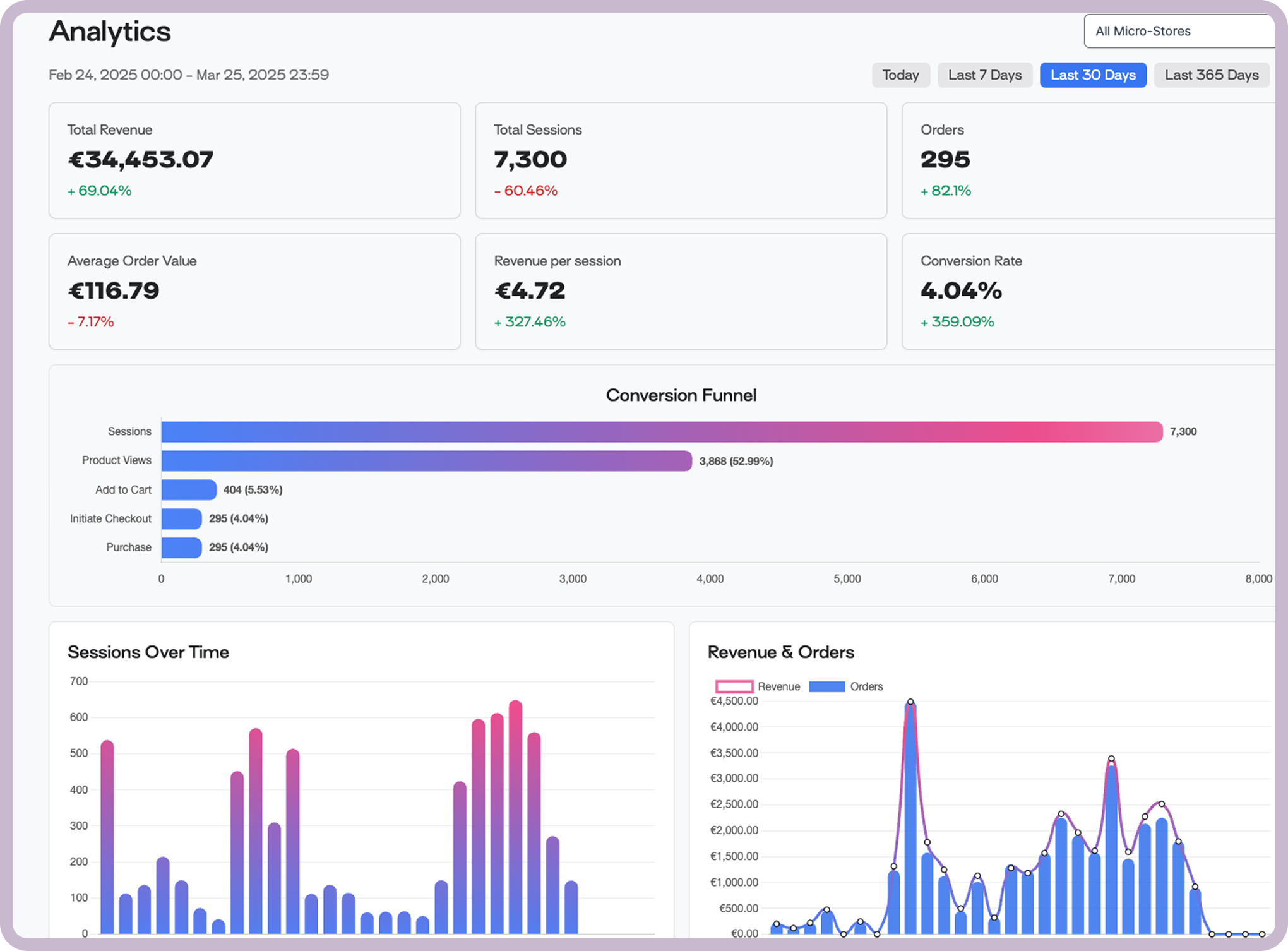
Task: Click the Revenue peak data point near €4,500
Action: pyautogui.click(x=910, y=701)
